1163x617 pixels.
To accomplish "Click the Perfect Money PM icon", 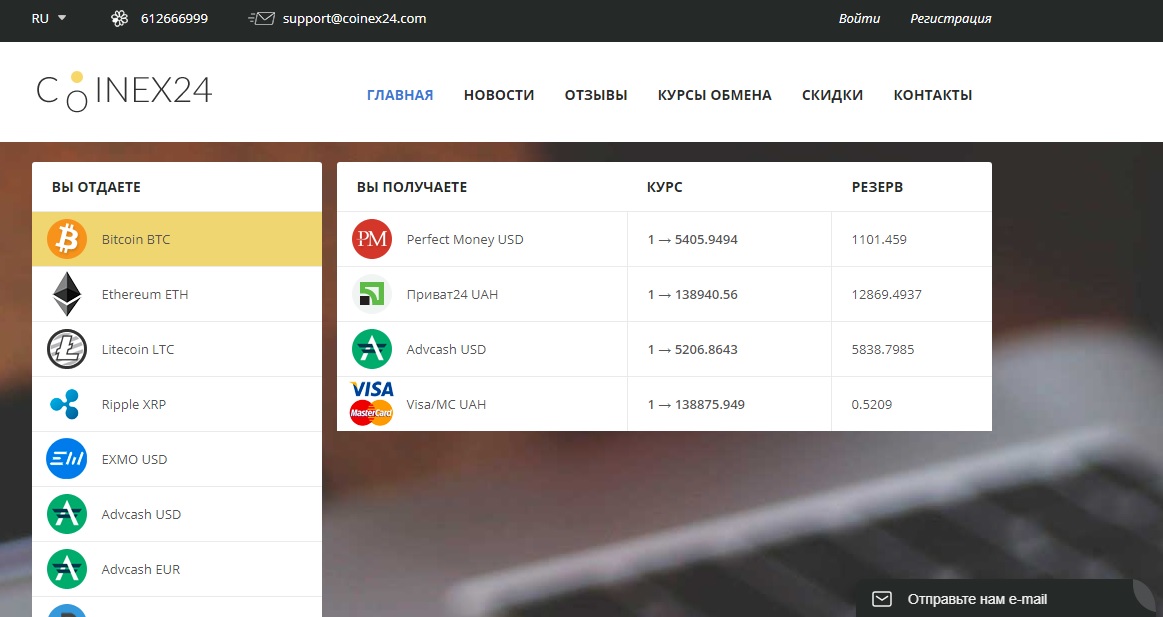I will [372, 240].
